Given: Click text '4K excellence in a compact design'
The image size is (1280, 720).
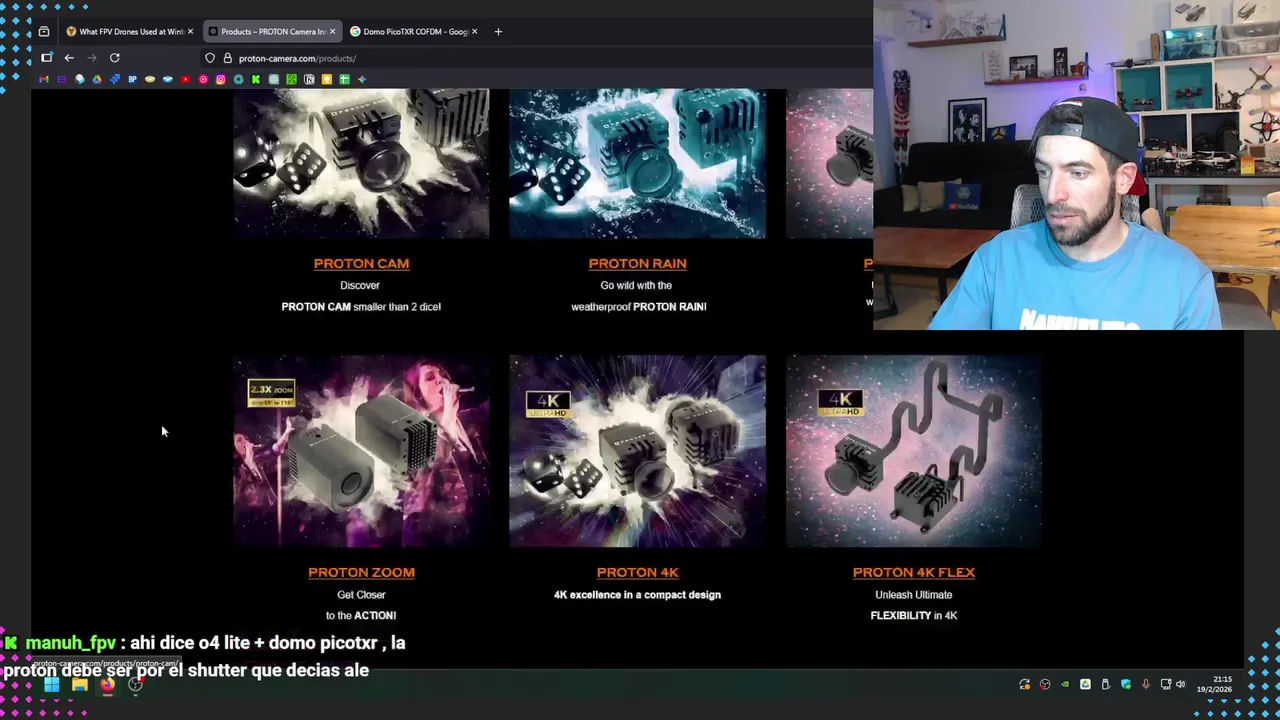Looking at the screenshot, I should point(637,595).
